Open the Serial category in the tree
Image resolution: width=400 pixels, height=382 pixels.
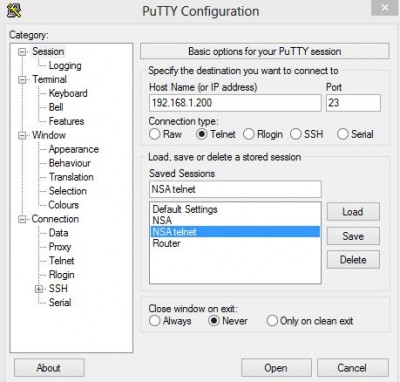(x=60, y=303)
